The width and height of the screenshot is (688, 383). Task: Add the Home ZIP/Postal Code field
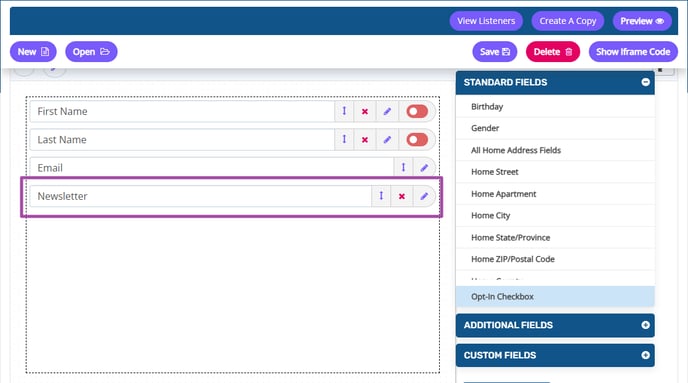[x=555, y=259]
